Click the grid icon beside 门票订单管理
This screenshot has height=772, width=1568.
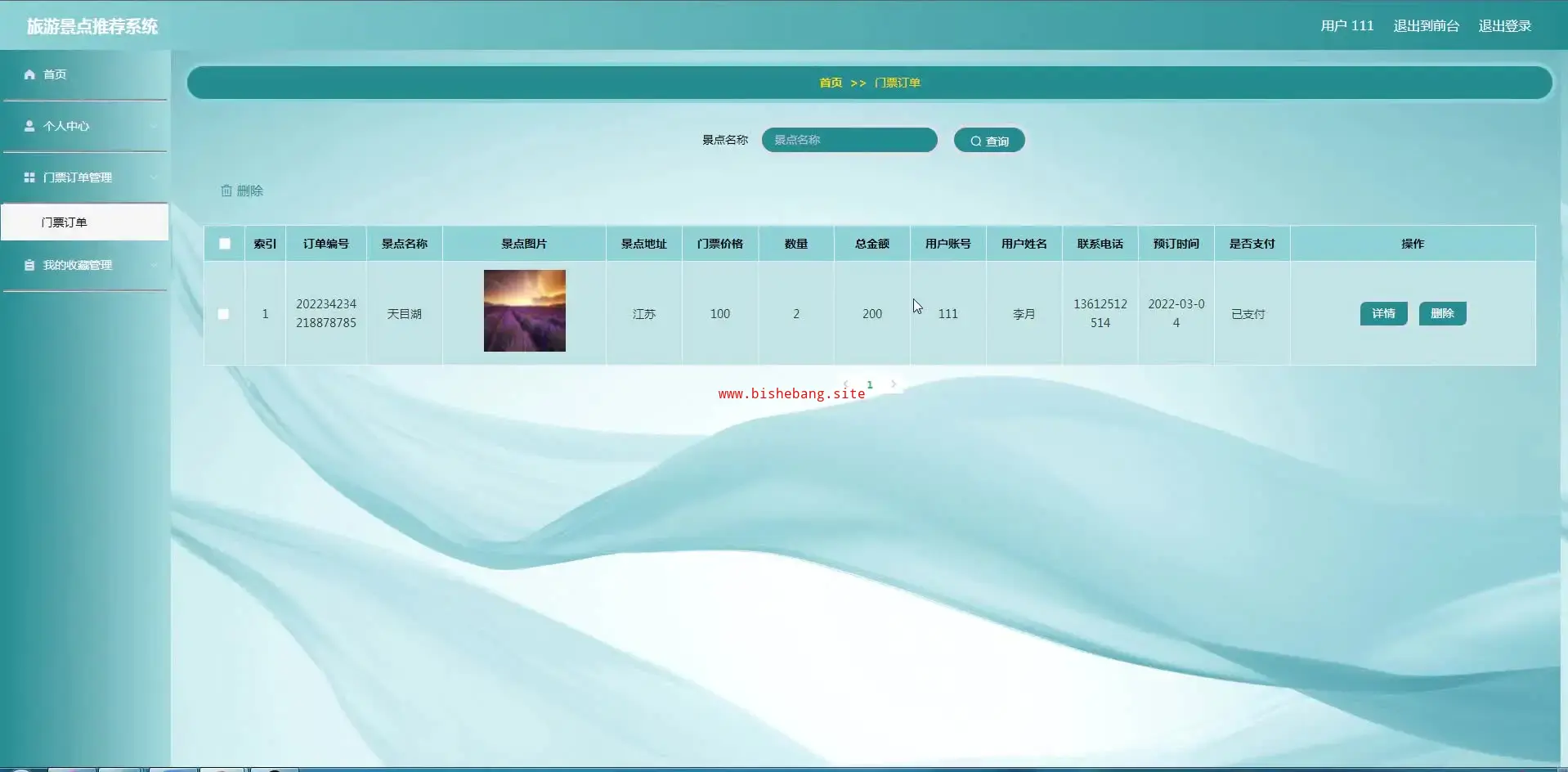pyautogui.click(x=29, y=177)
